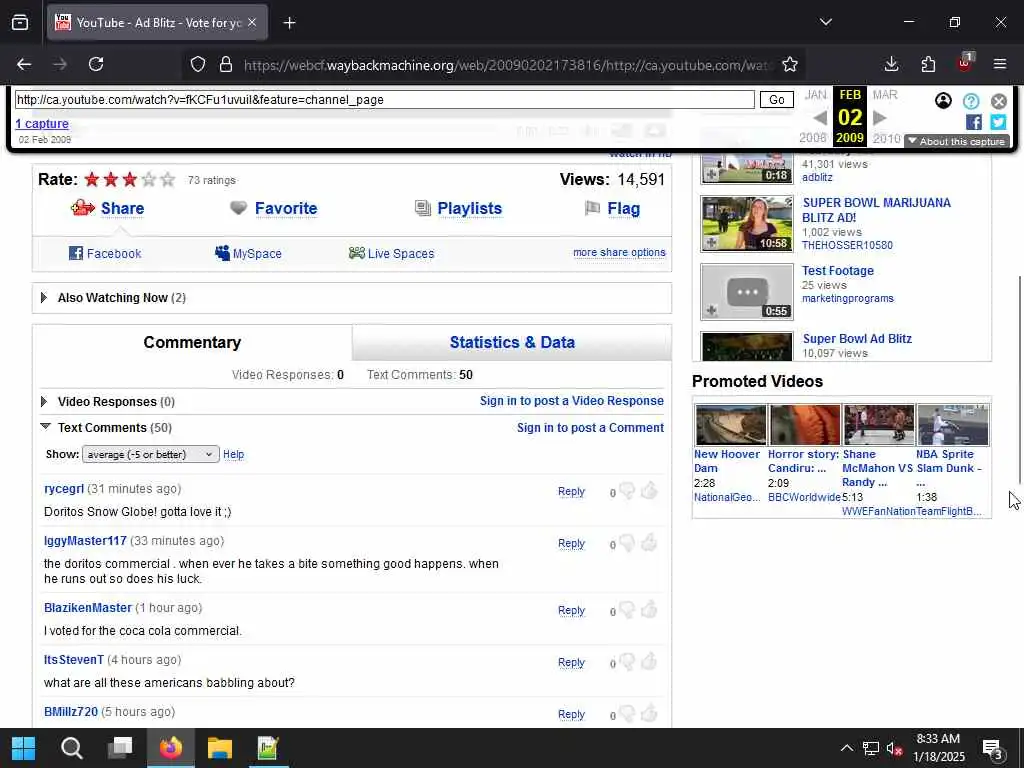Go to previous capture arrow

pos(821,118)
